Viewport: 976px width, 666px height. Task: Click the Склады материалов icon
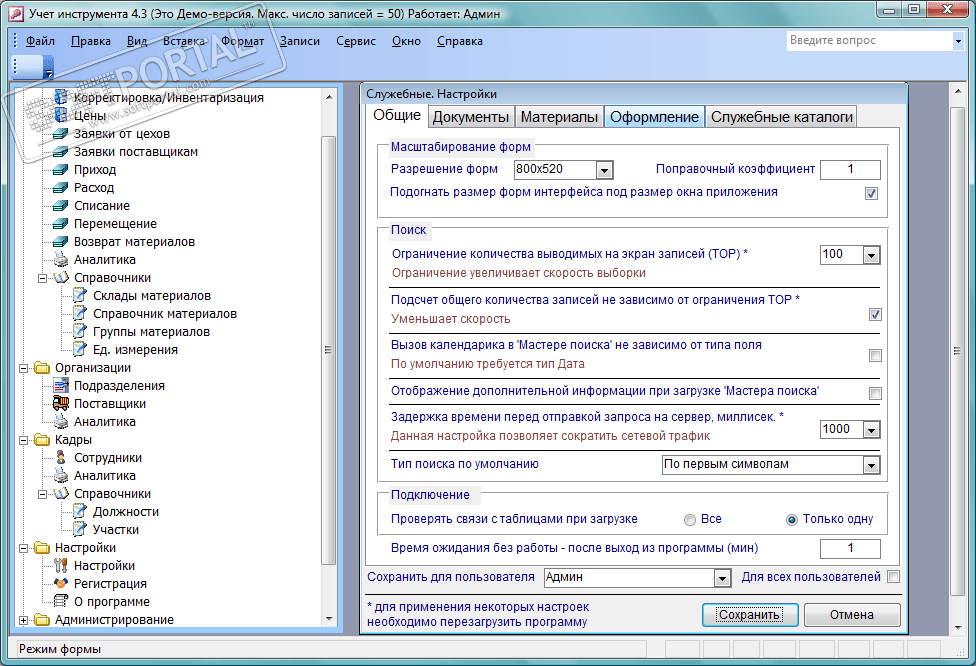(x=80, y=295)
